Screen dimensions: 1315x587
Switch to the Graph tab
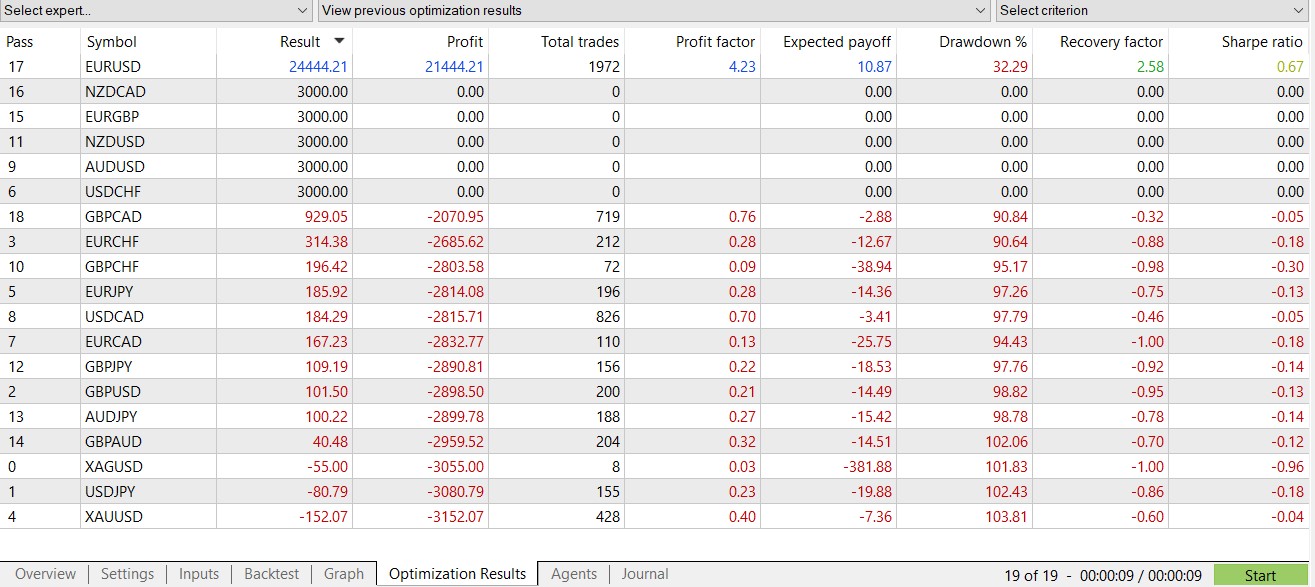point(344,574)
